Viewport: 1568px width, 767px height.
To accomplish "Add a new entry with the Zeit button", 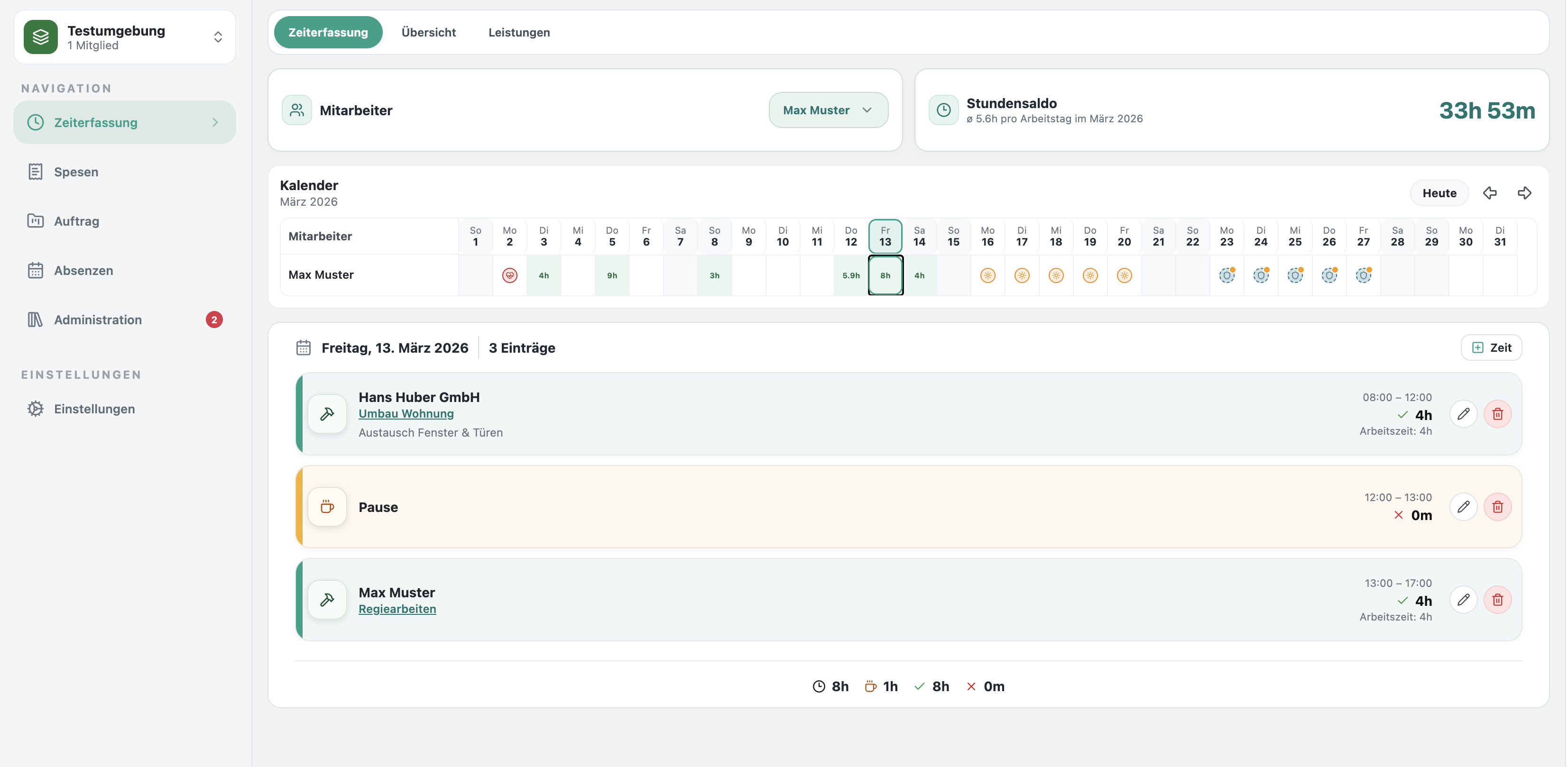I will pos(1491,347).
